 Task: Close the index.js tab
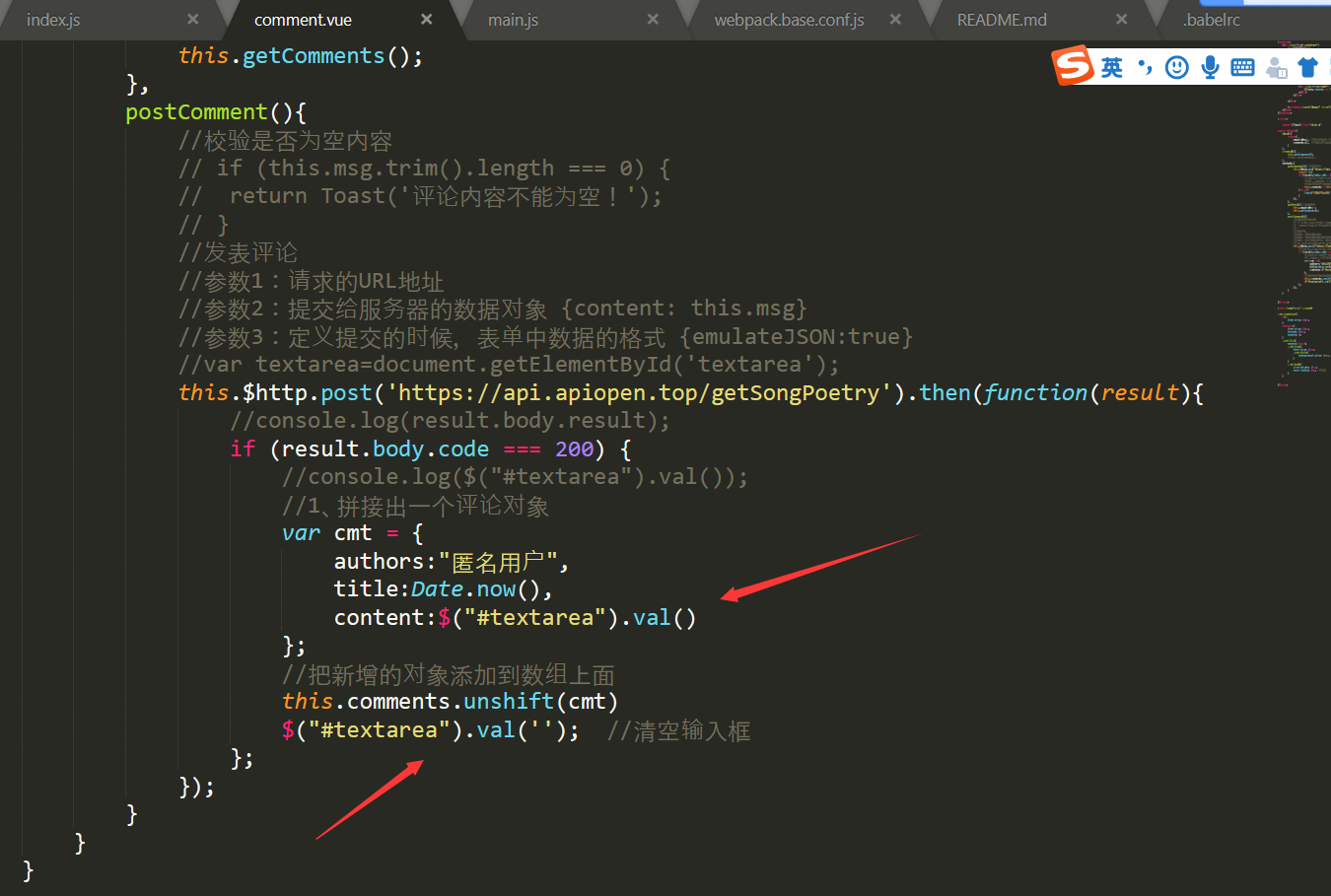(x=192, y=19)
